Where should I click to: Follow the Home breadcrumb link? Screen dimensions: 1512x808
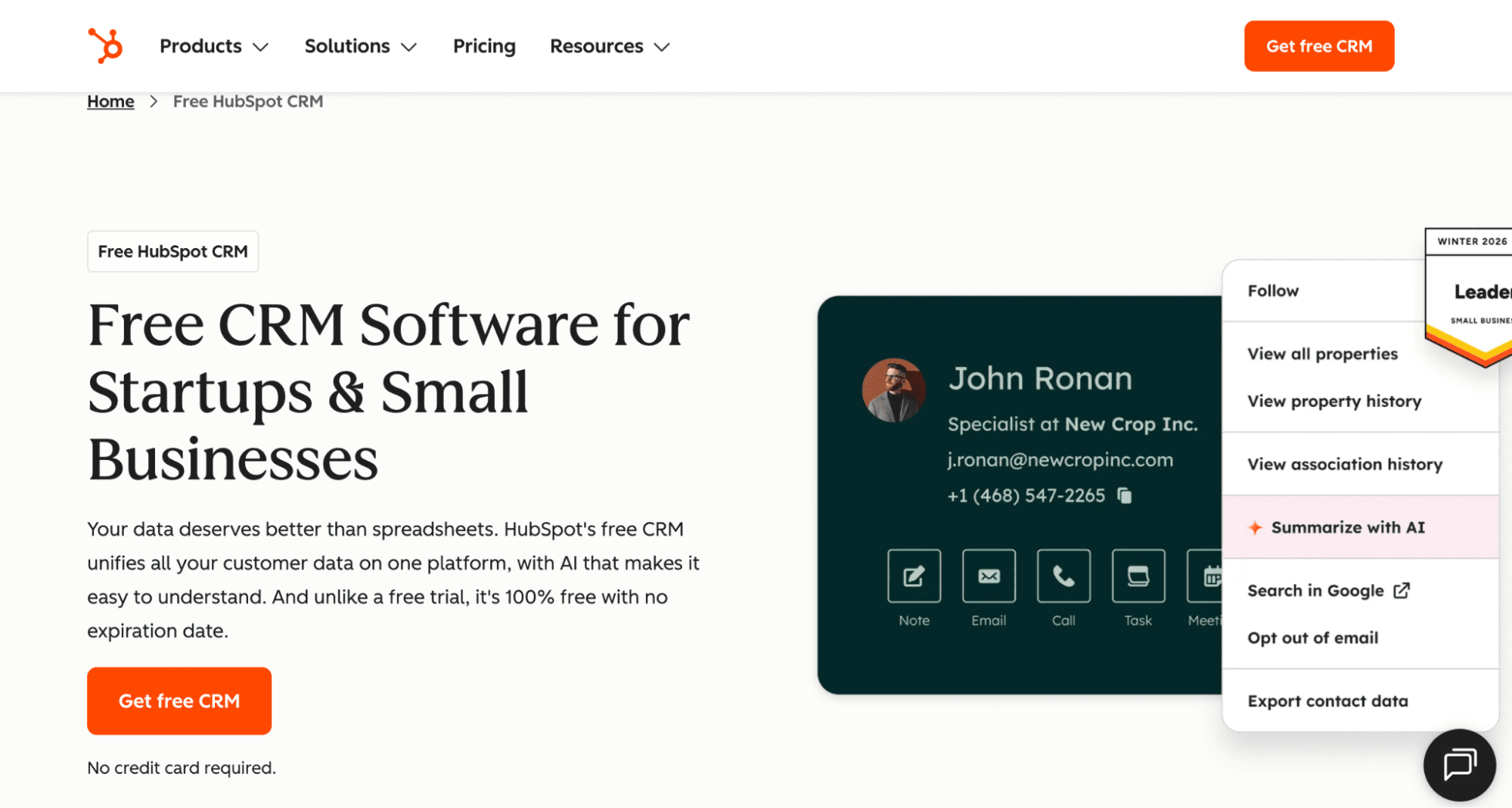(x=110, y=101)
